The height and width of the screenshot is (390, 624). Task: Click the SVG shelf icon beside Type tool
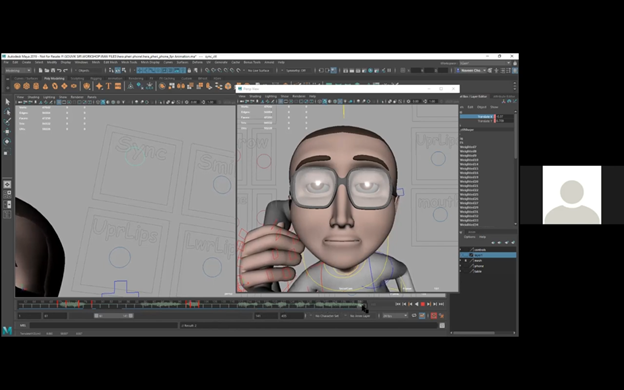pos(118,86)
